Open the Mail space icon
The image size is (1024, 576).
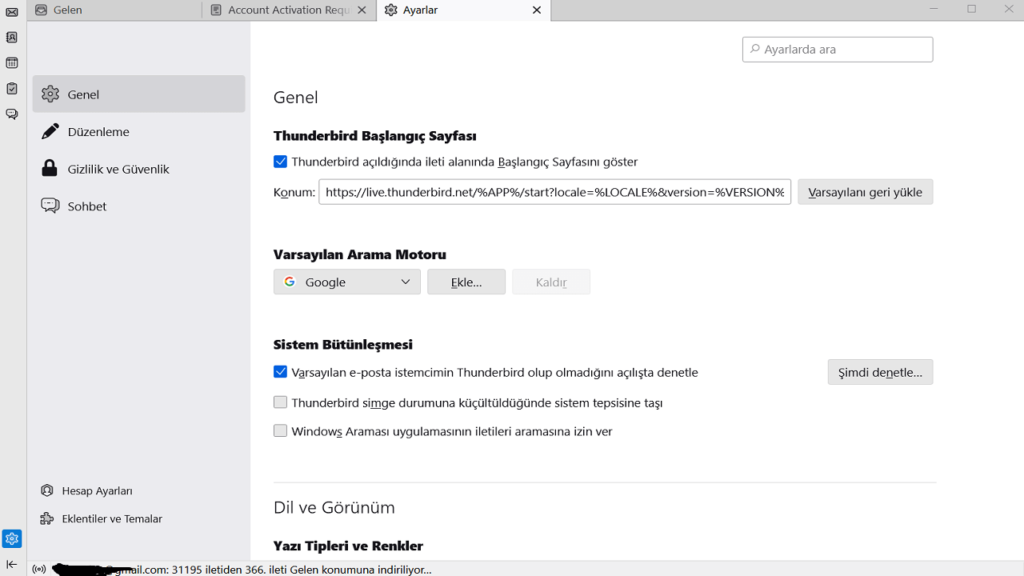click(x=12, y=12)
